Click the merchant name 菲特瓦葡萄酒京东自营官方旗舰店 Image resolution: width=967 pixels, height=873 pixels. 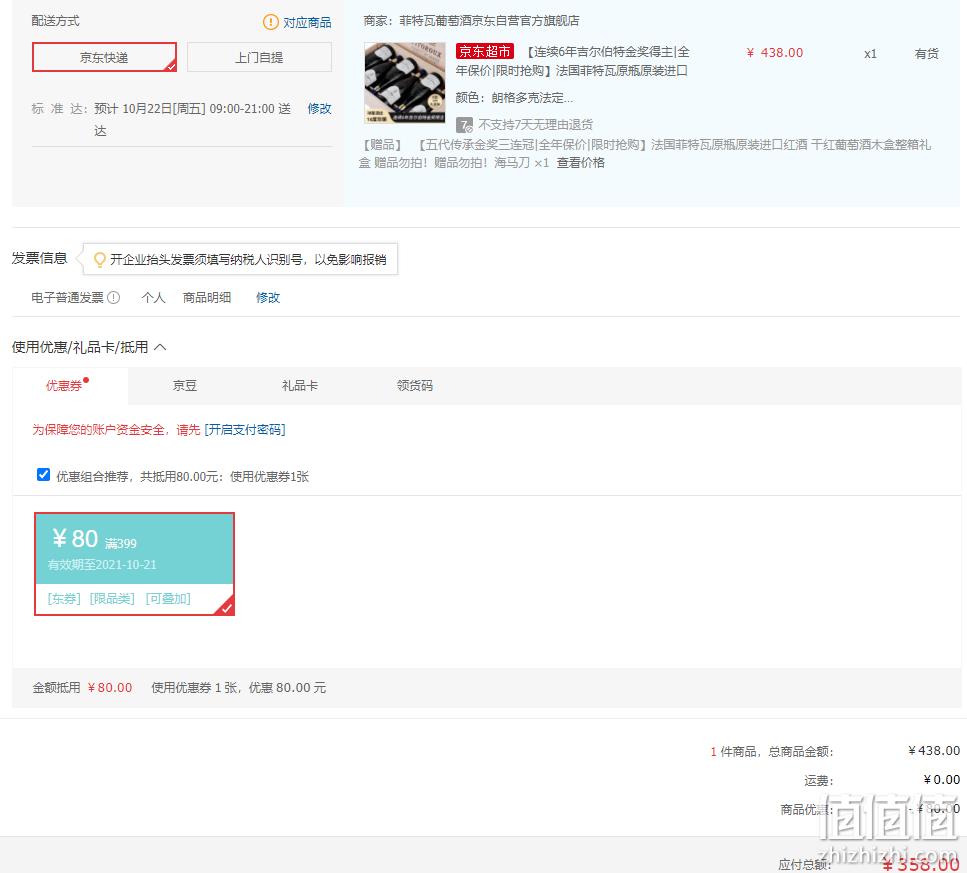click(490, 21)
